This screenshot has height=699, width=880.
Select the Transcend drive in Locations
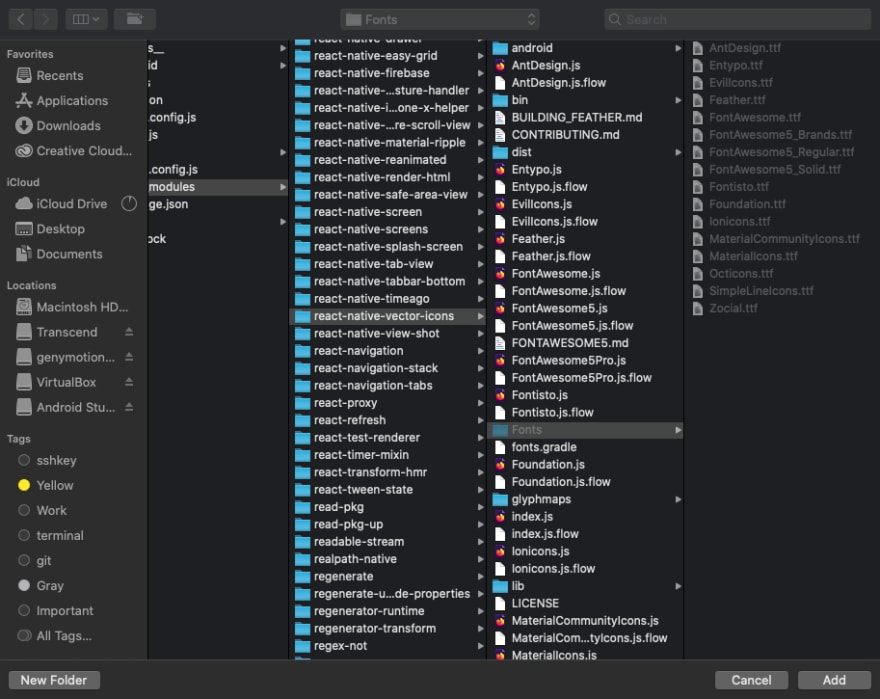point(67,332)
